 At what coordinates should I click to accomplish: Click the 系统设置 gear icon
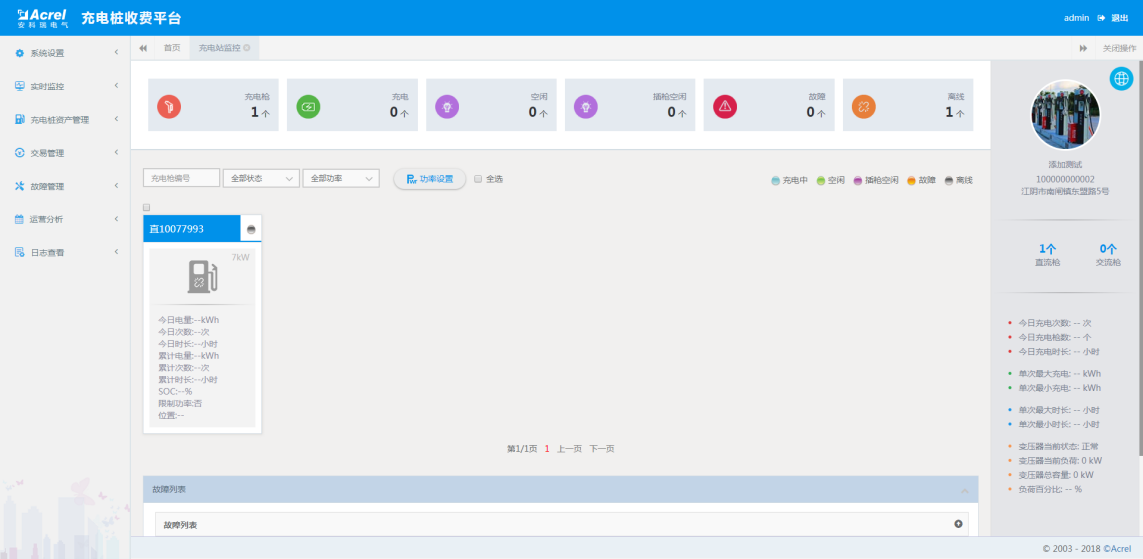click(20, 53)
